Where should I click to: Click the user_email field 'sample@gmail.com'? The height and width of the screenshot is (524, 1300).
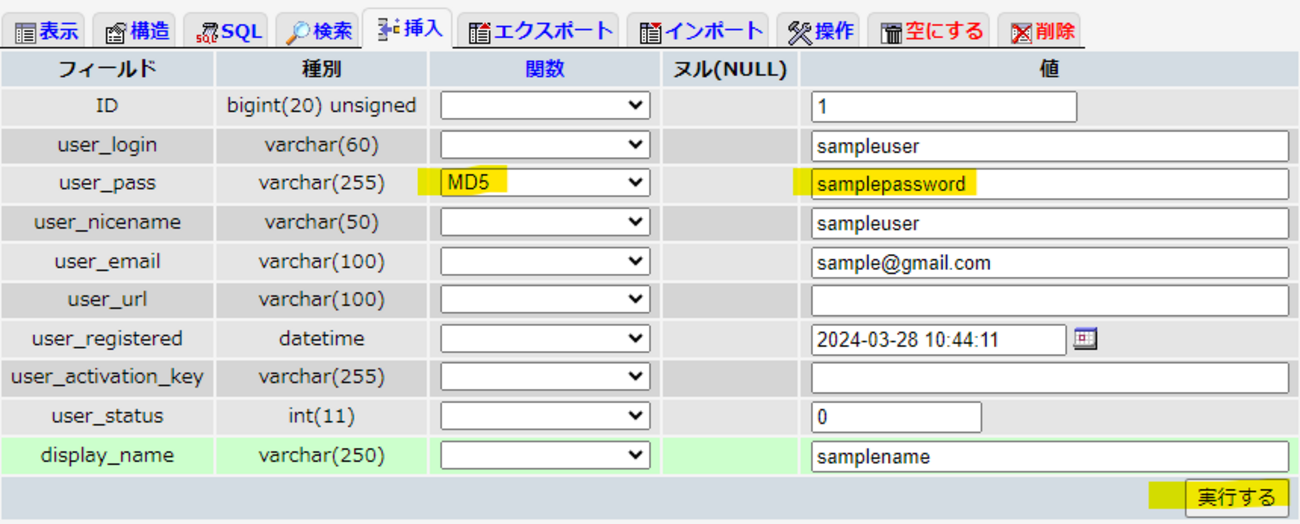coord(1050,263)
